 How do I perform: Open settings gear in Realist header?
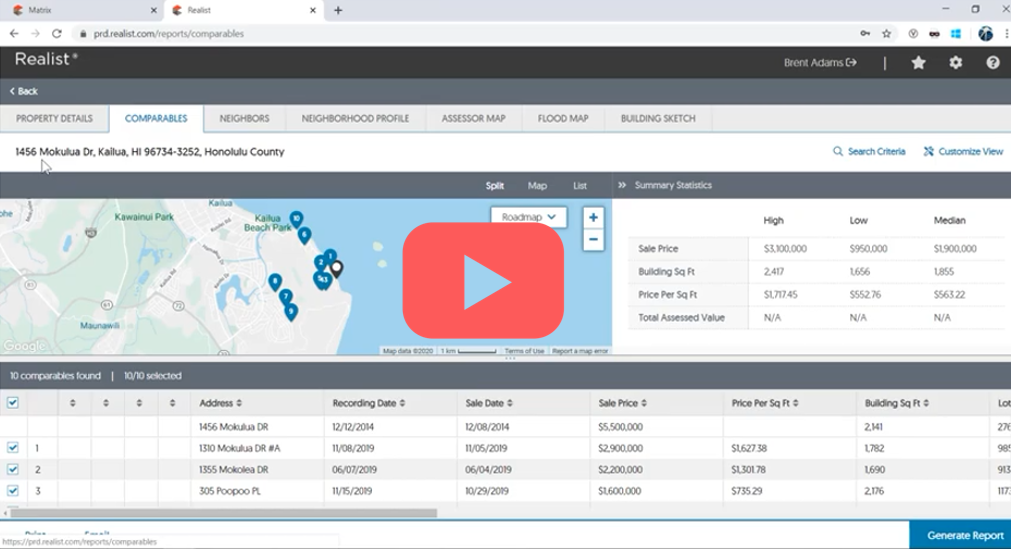click(956, 63)
